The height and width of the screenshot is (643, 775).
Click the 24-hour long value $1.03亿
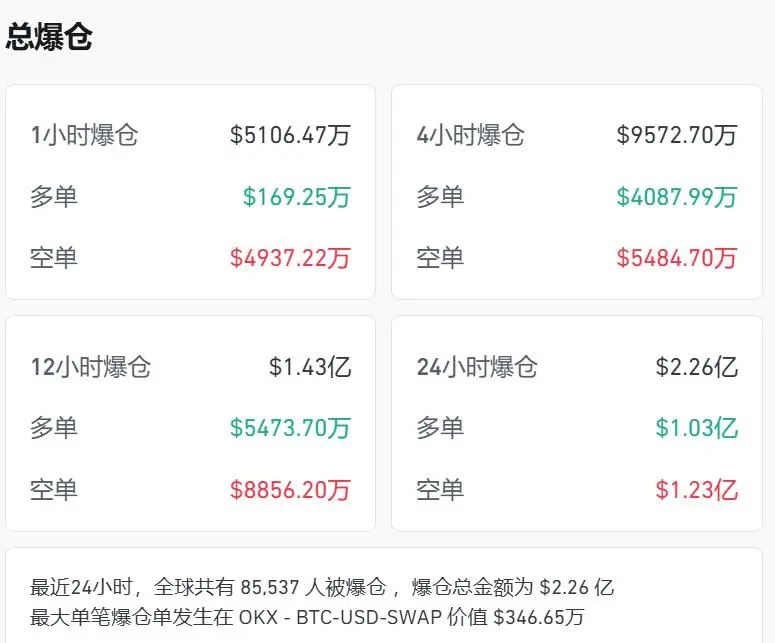697,428
